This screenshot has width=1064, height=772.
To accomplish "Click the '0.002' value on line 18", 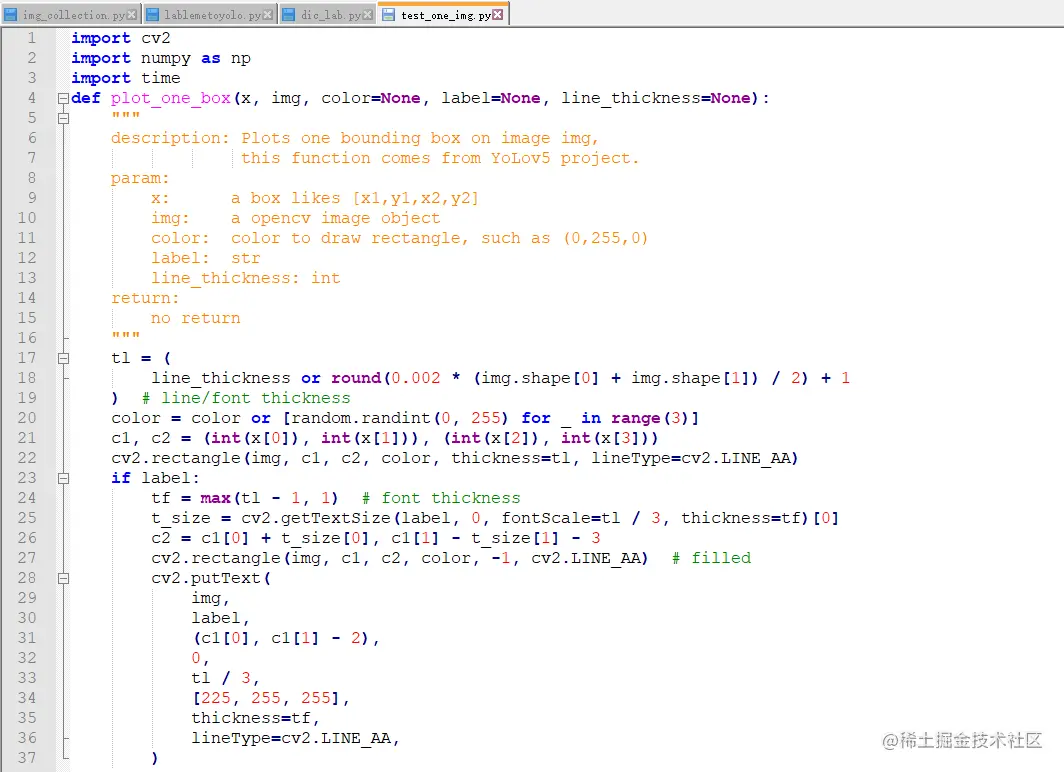I will click(416, 378).
